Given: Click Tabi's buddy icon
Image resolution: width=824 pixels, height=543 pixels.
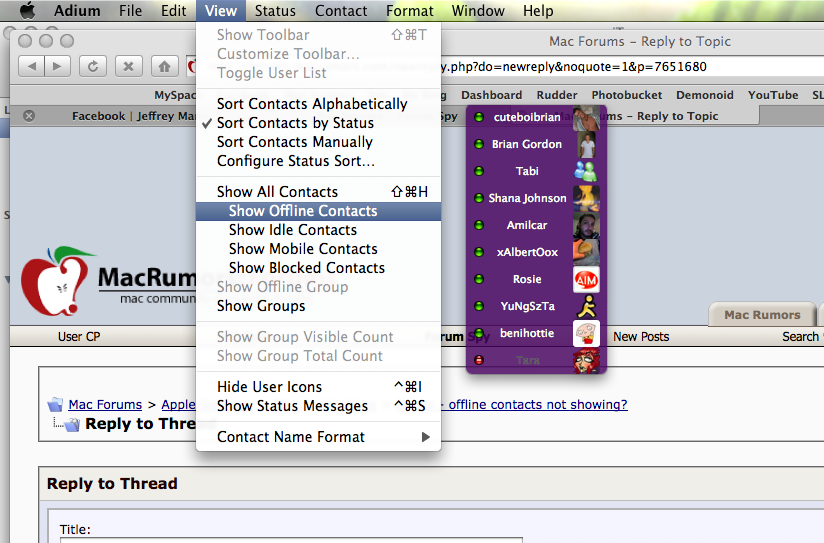Looking at the screenshot, I should click(x=585, y=171).
